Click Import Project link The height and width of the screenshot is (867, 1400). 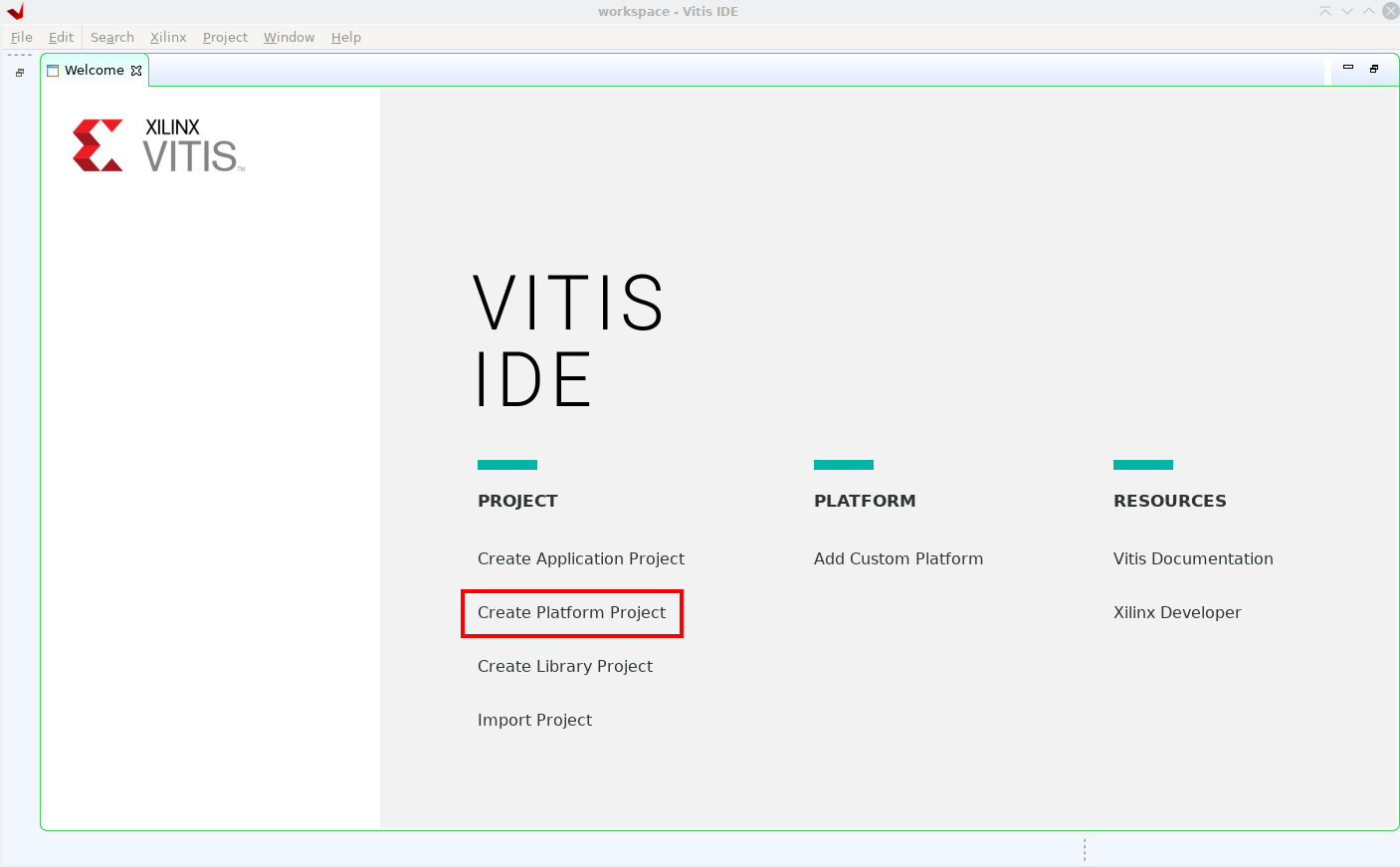tap(534, 720)
